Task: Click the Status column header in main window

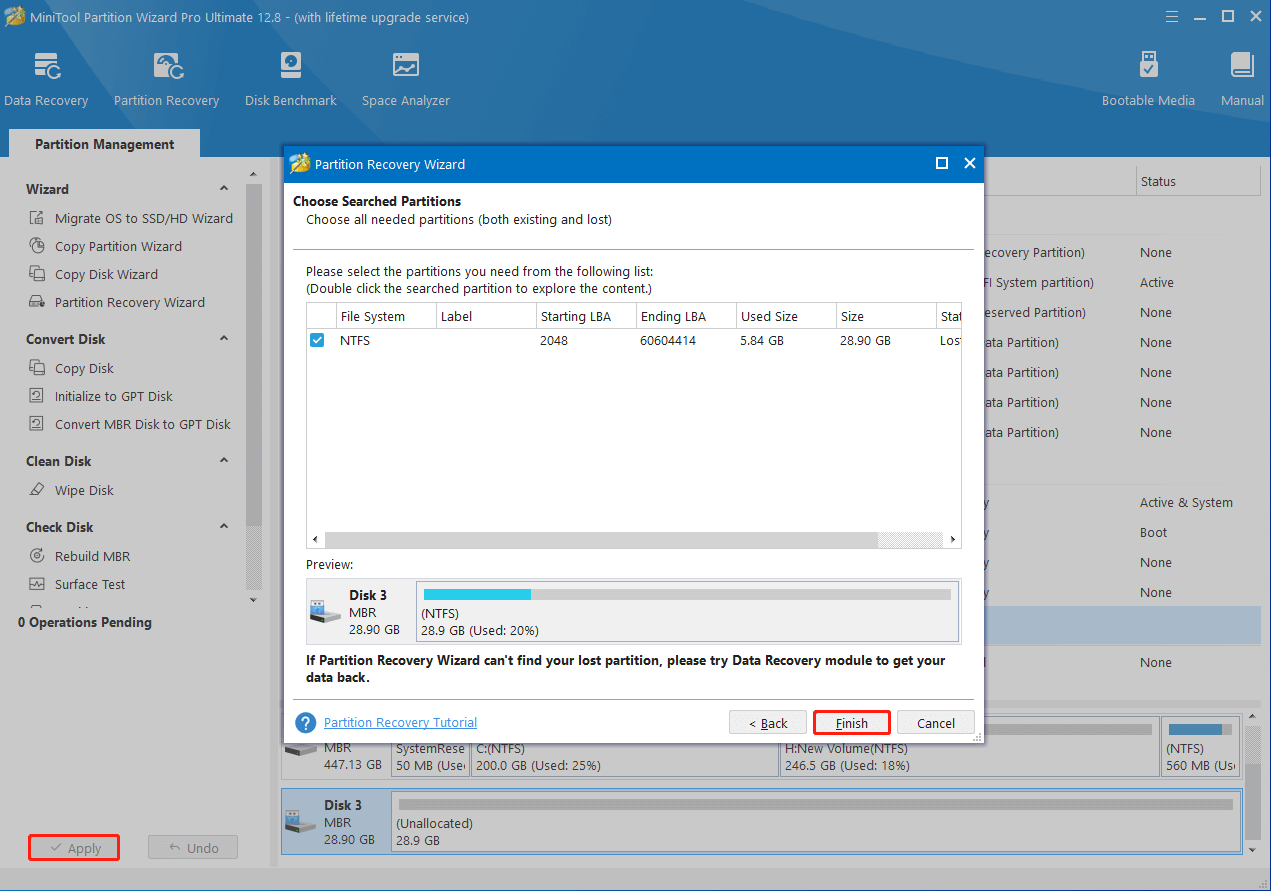Action: point(1198,181)
